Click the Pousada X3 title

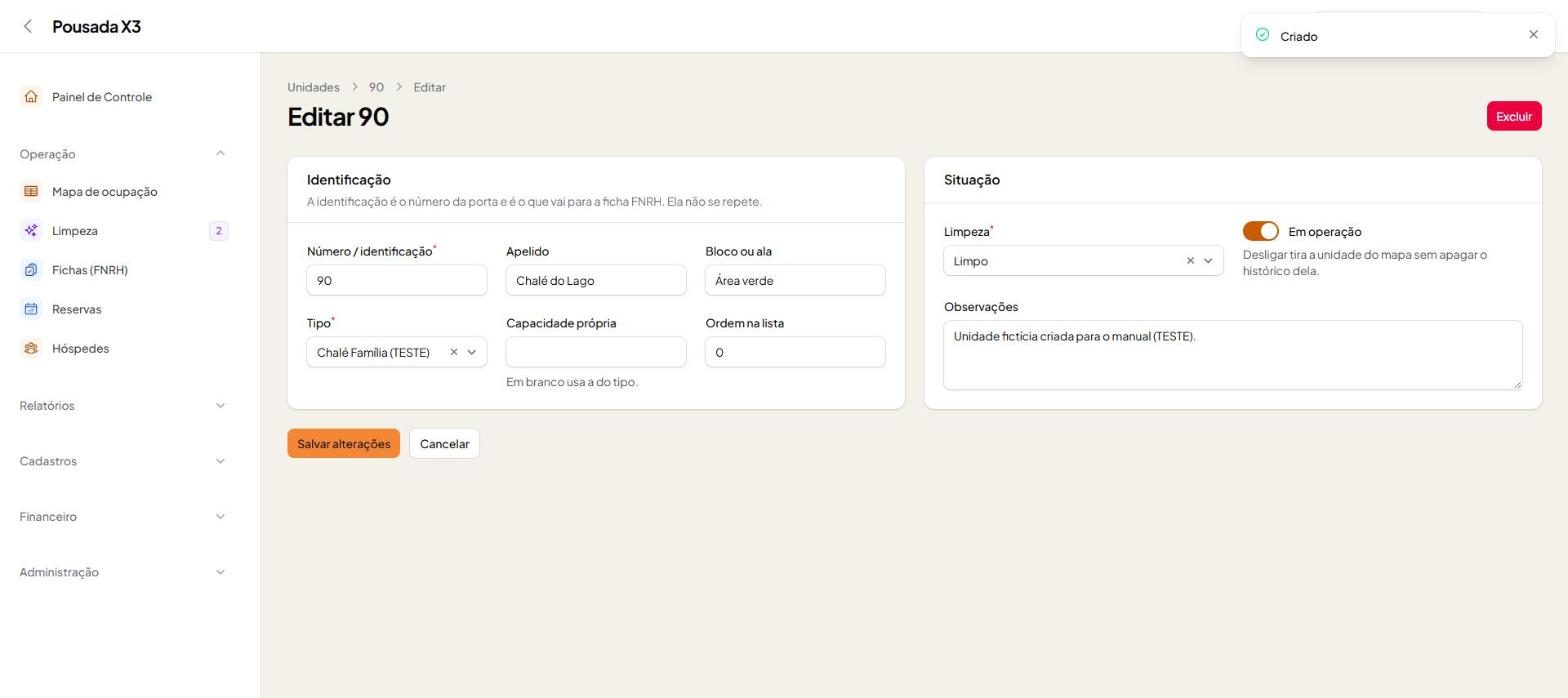96,27
